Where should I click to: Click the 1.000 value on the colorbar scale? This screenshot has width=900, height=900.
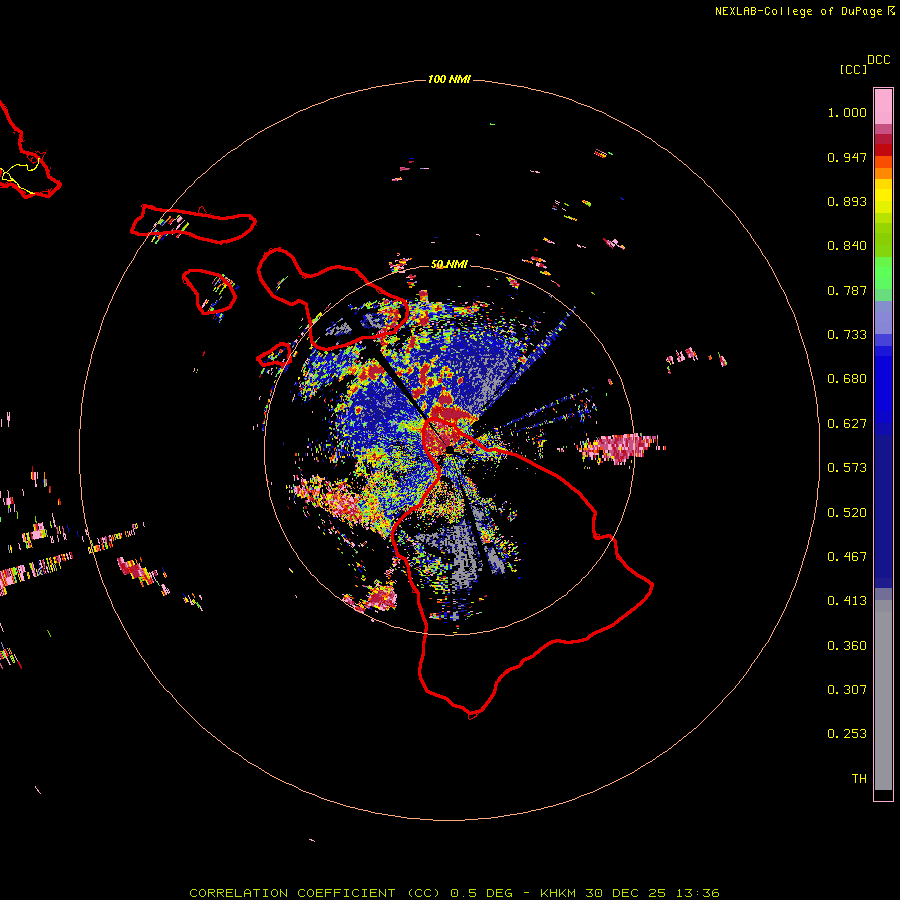point(847,112)
